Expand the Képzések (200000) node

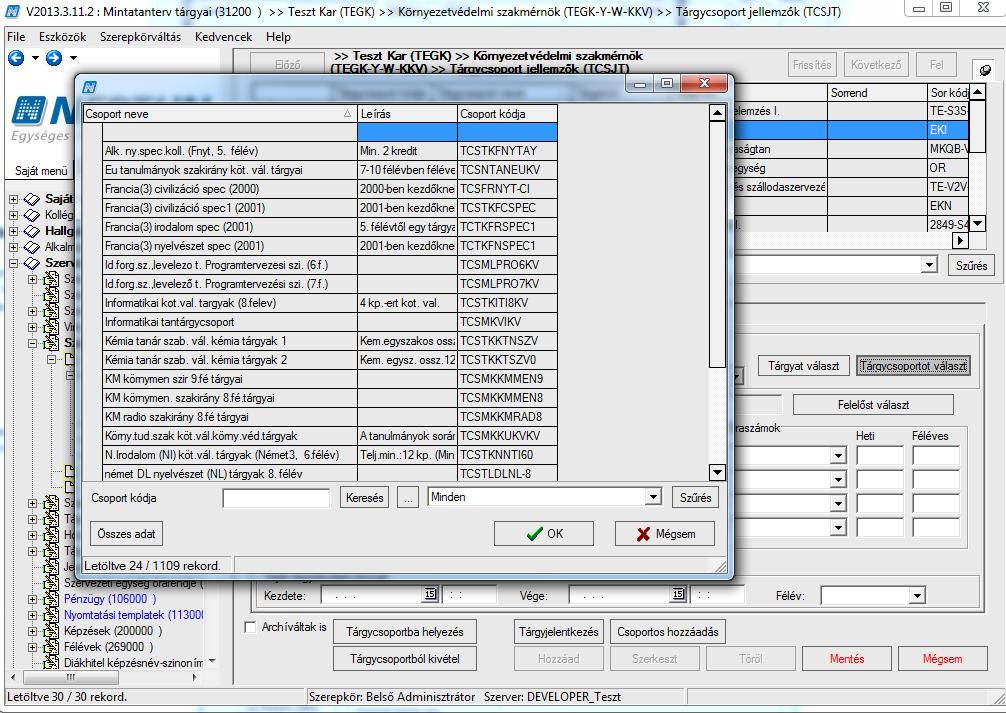32,631
